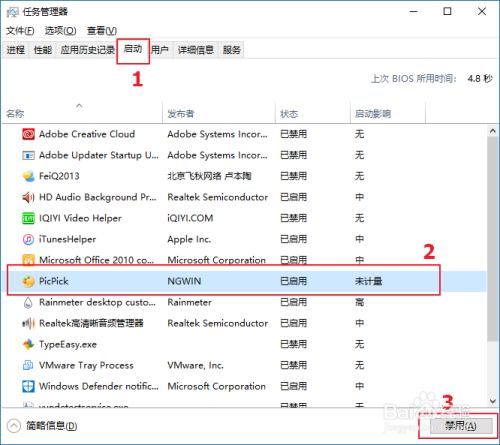The height and width of the screenshot is (445, 500).
Task: Collapse to 简略信息 view via arrow icon
Action: (14, 426)
